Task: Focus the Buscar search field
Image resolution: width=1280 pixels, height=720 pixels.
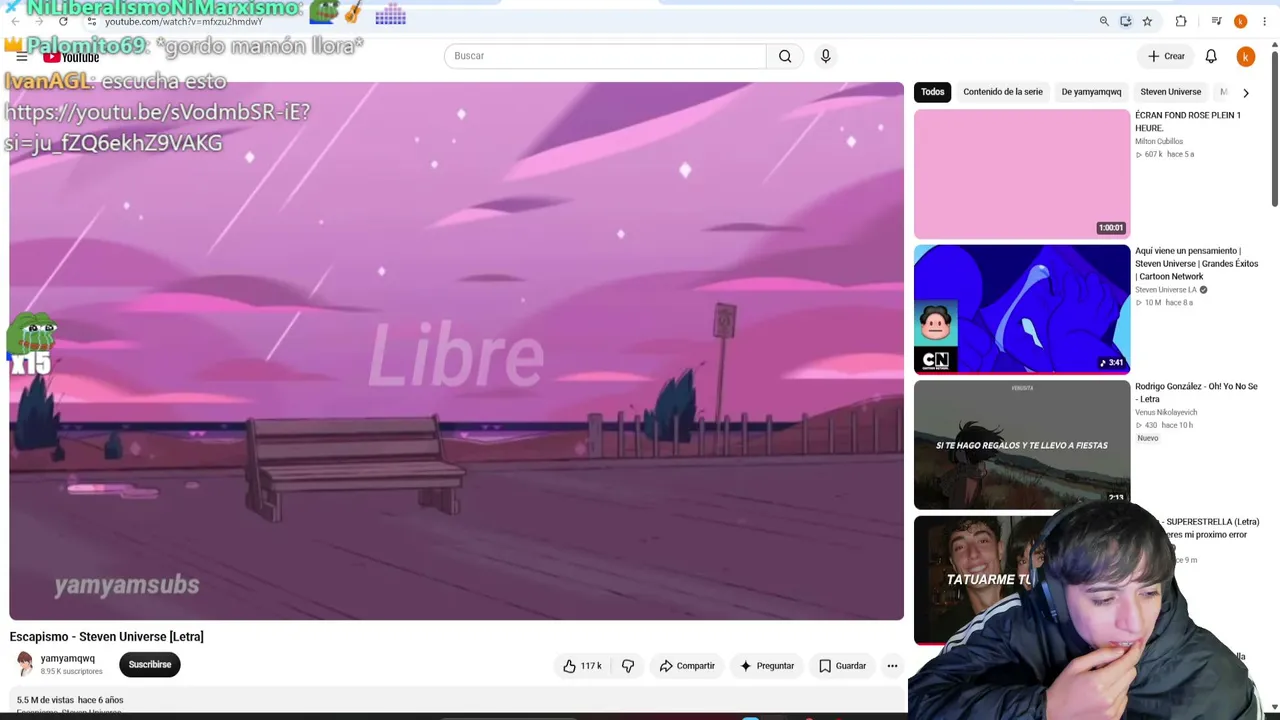Action: click(605, 56)
